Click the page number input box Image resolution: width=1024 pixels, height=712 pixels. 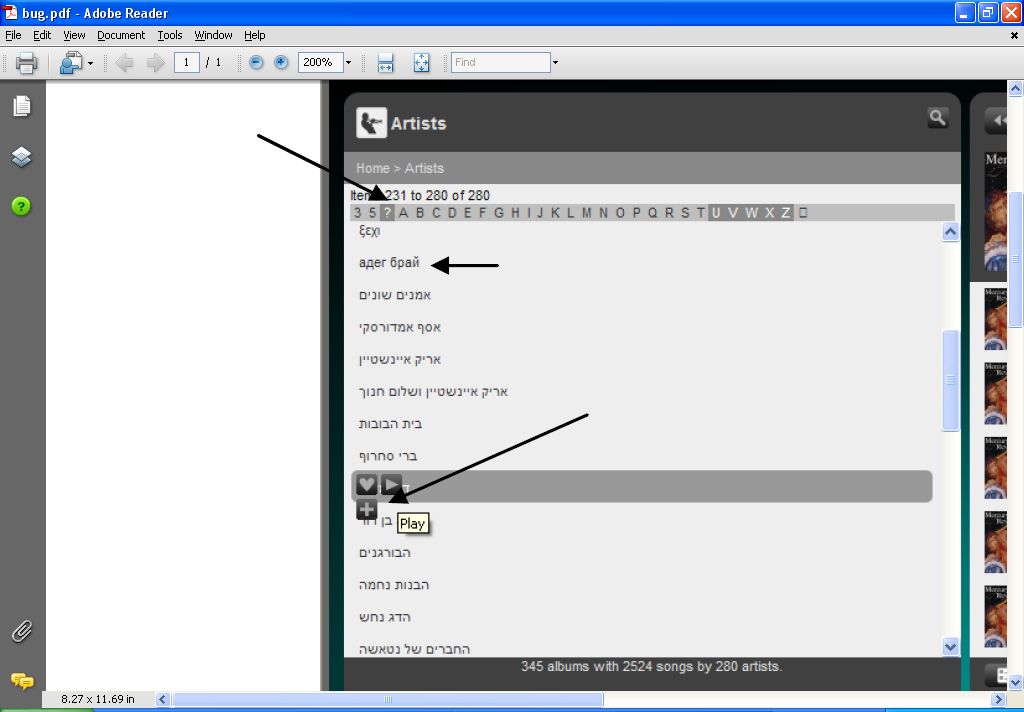pos(186,62)
